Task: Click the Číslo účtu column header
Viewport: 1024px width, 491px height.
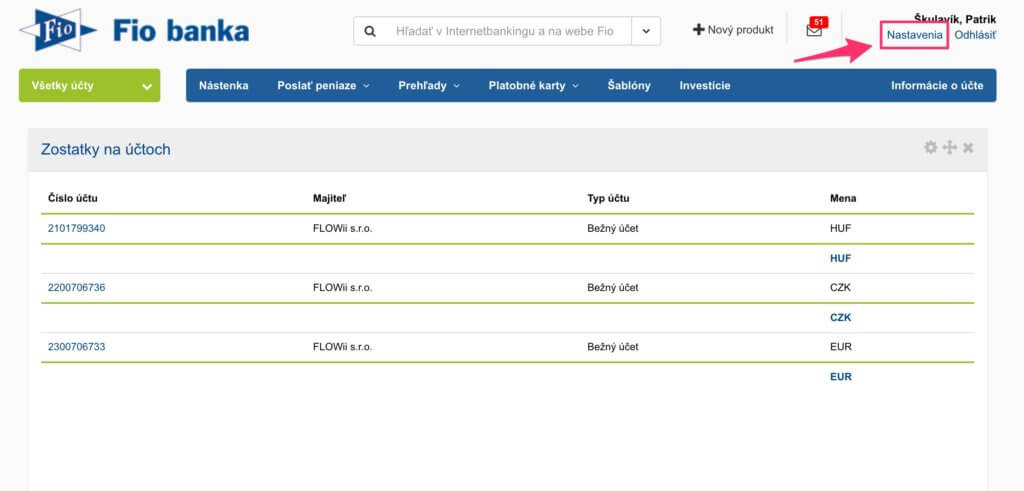Action: 72,198
